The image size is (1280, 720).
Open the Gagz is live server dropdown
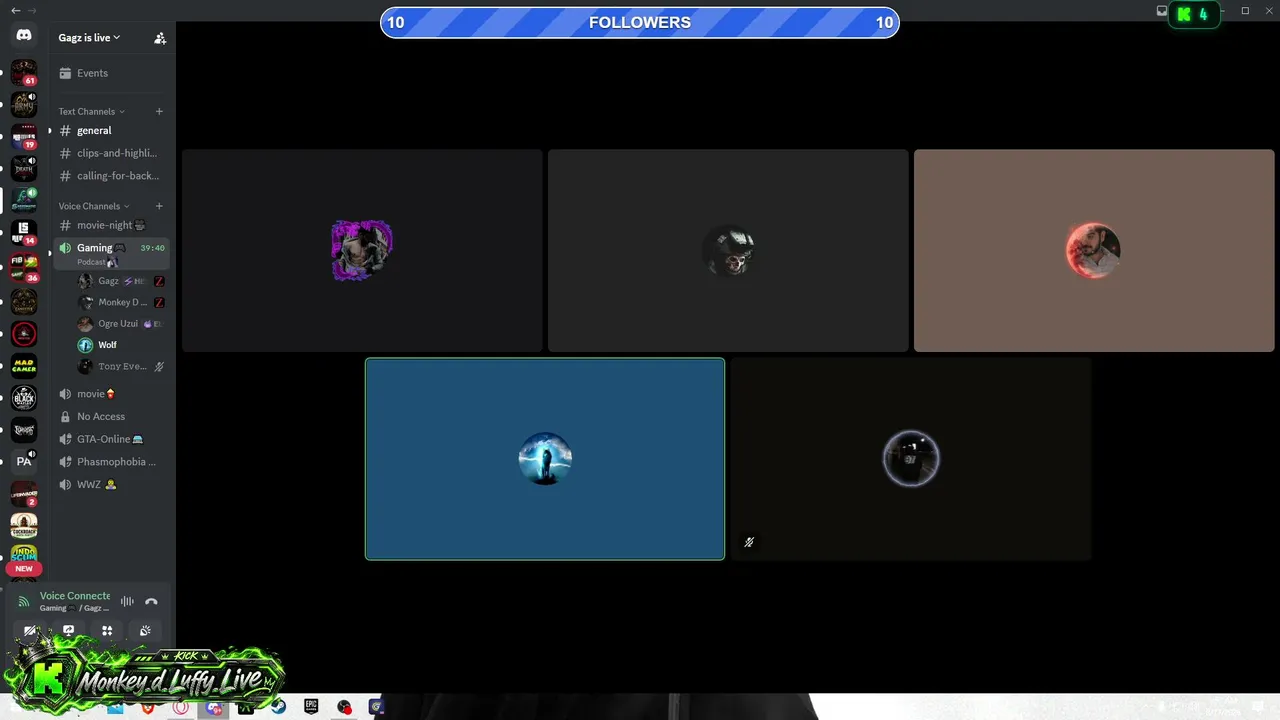pyautogui.click(x=89, y=38)
